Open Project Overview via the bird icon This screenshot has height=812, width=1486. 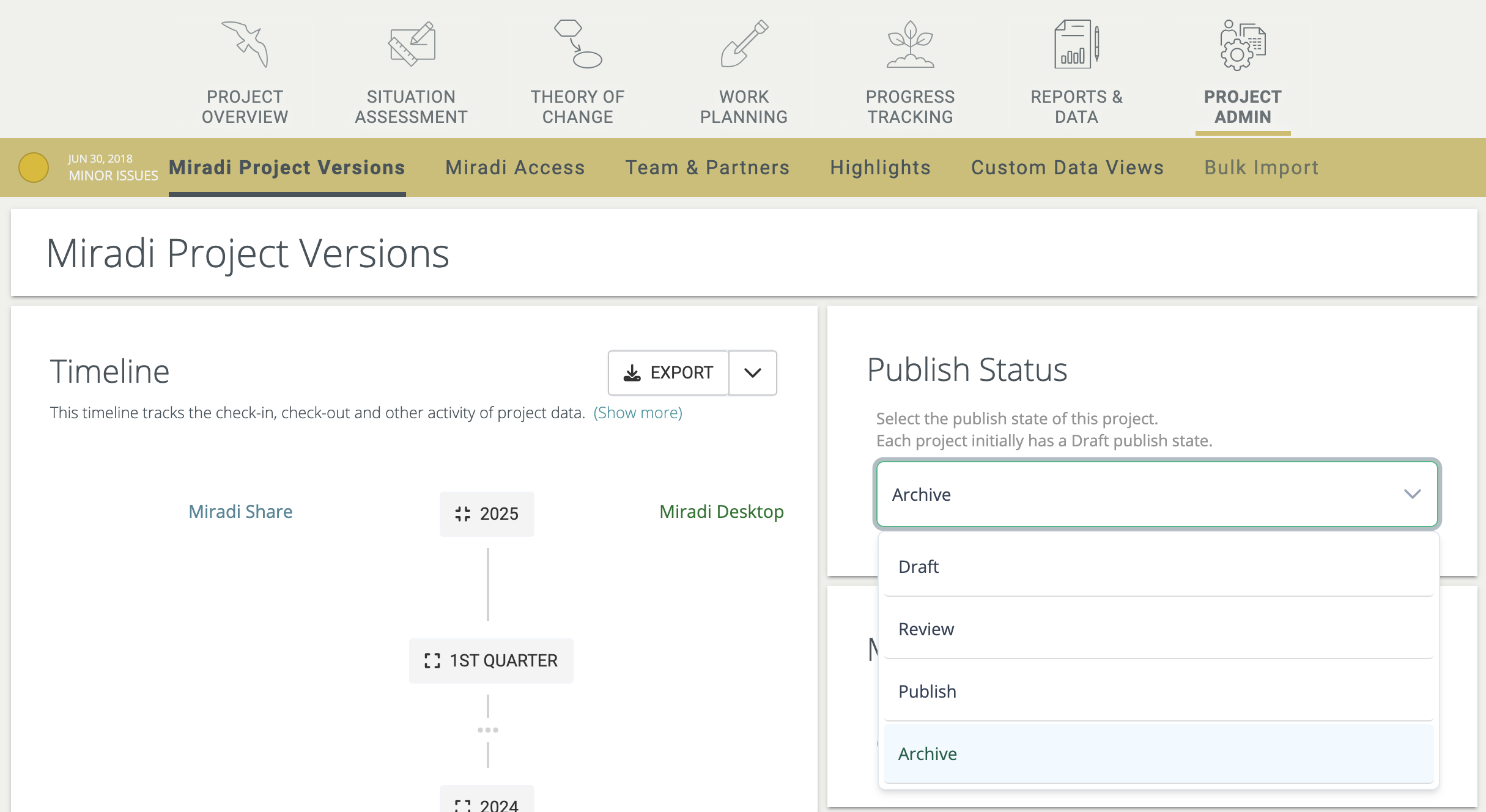[245, 45]
